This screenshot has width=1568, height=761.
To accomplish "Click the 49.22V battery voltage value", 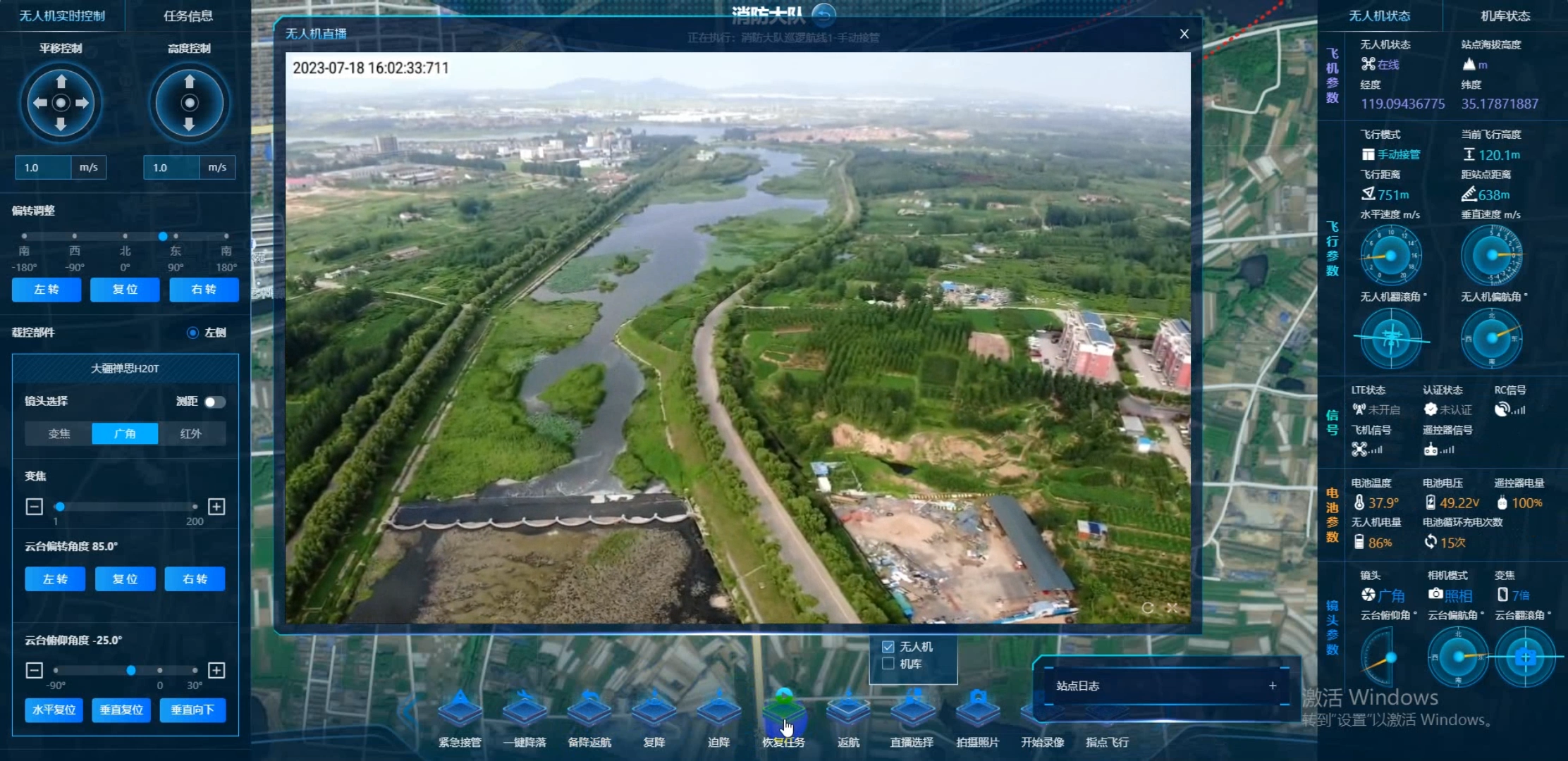I will click(1459, 503).
